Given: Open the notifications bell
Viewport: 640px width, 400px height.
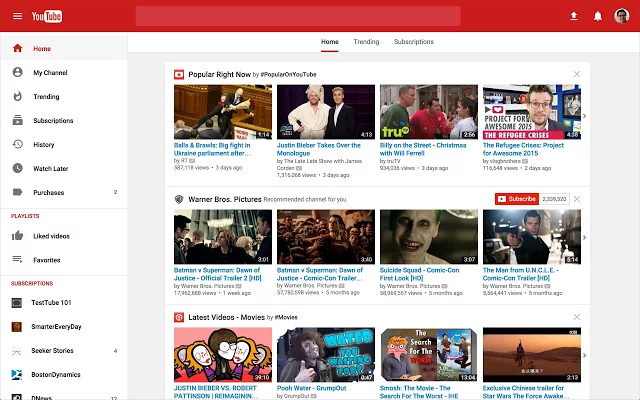Looking at the screenshot, I should pyautogui.click(x=598, y=16).
